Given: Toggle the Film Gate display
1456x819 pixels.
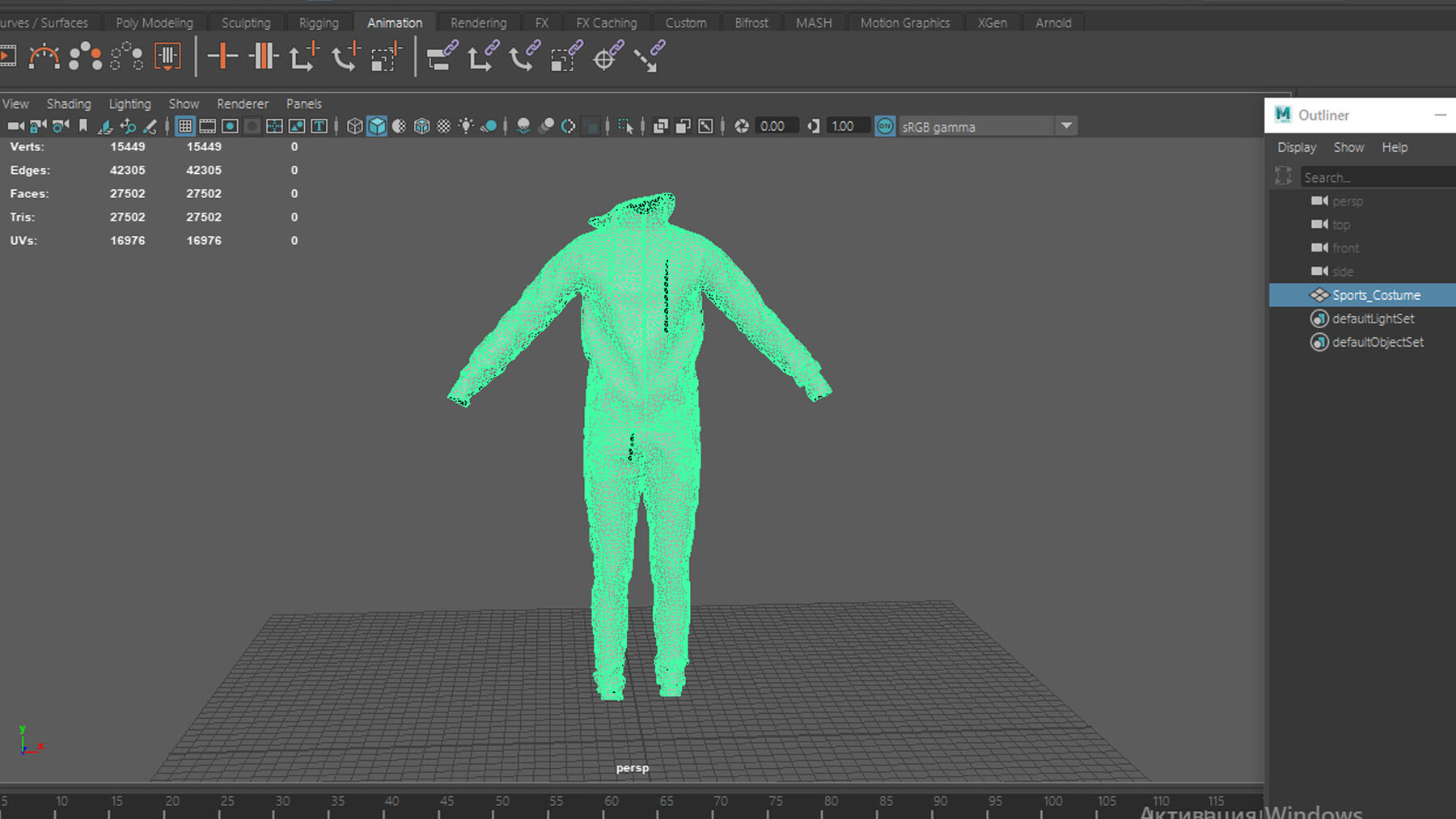Looking at the screenshot, I should [x=207, y=126].
